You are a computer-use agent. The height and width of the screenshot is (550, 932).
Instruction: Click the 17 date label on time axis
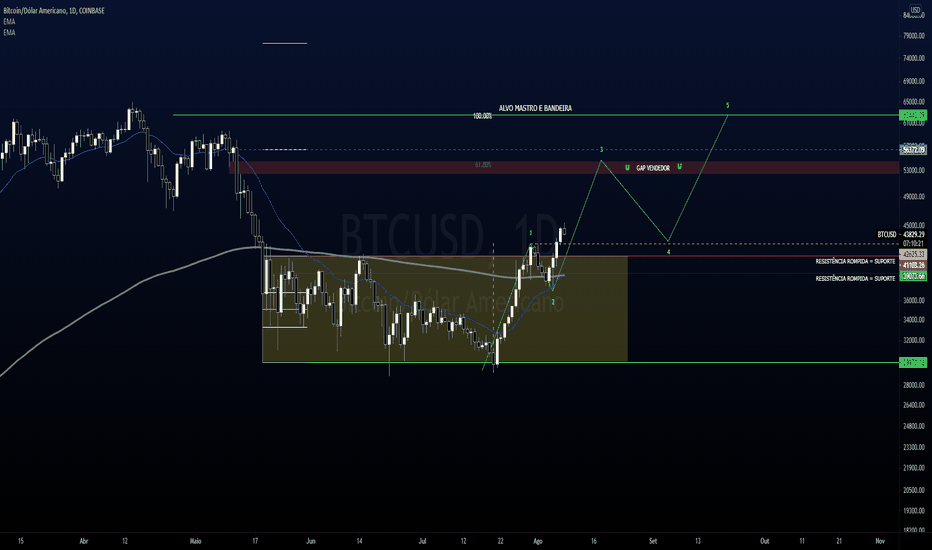(x=255, y=541)
